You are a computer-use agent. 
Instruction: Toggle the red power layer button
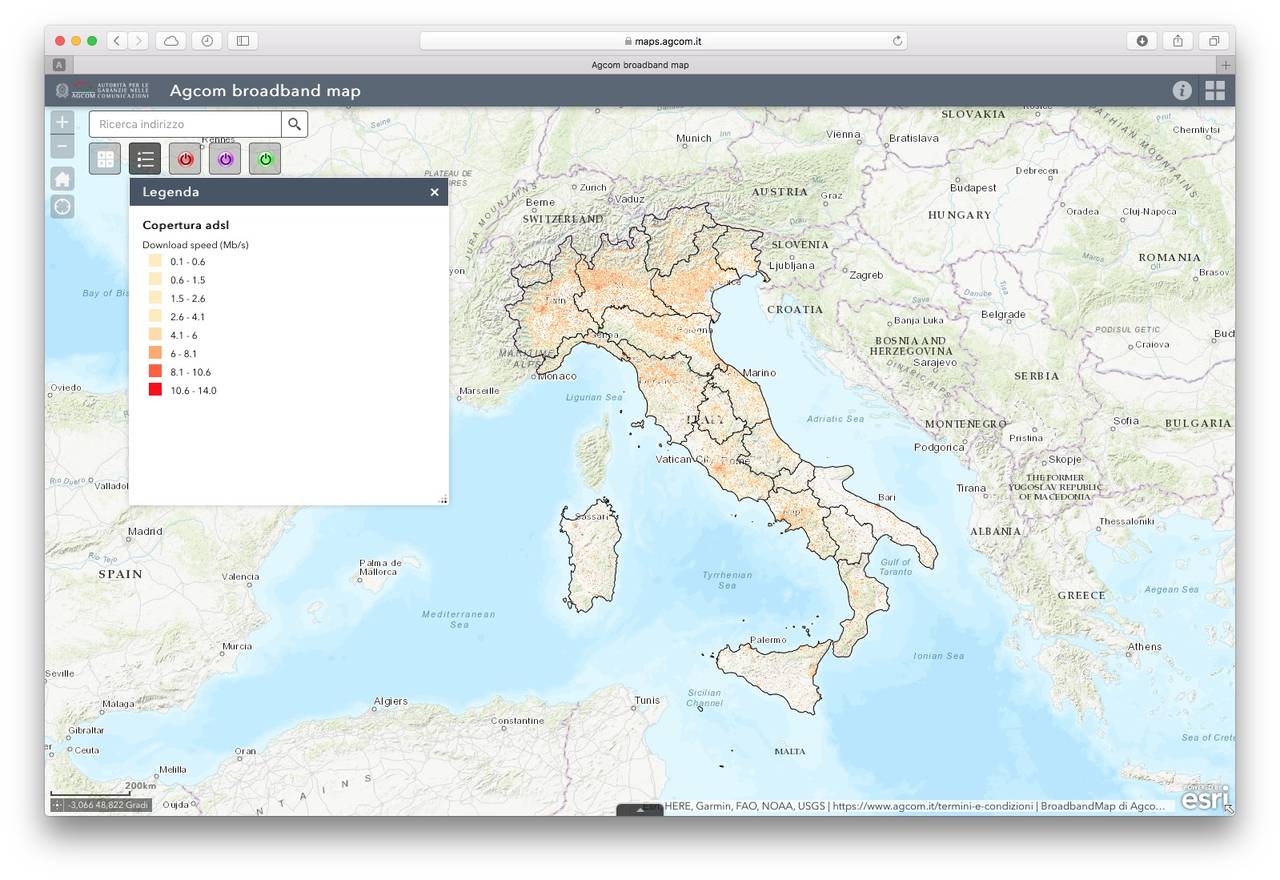pyautogui.click(x=185, y=159)
